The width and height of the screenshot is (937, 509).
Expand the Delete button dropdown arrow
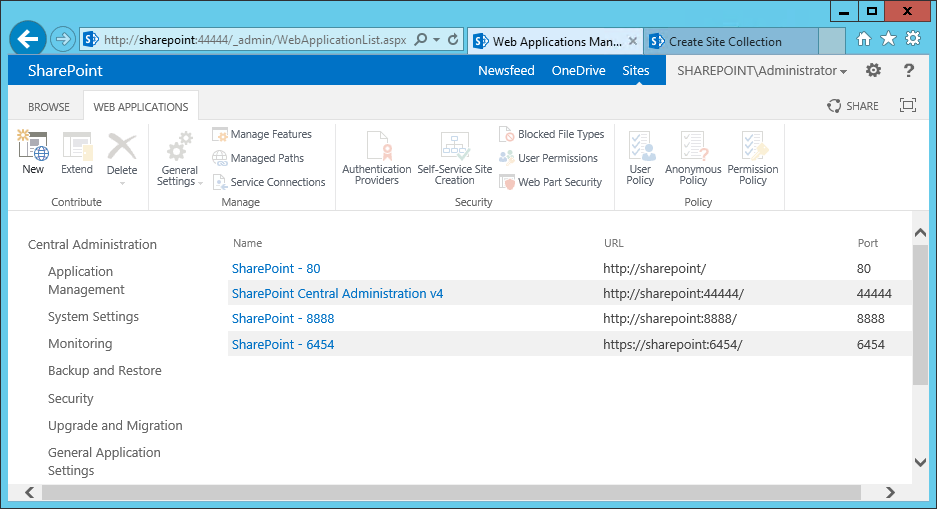(x=122, y=183)
